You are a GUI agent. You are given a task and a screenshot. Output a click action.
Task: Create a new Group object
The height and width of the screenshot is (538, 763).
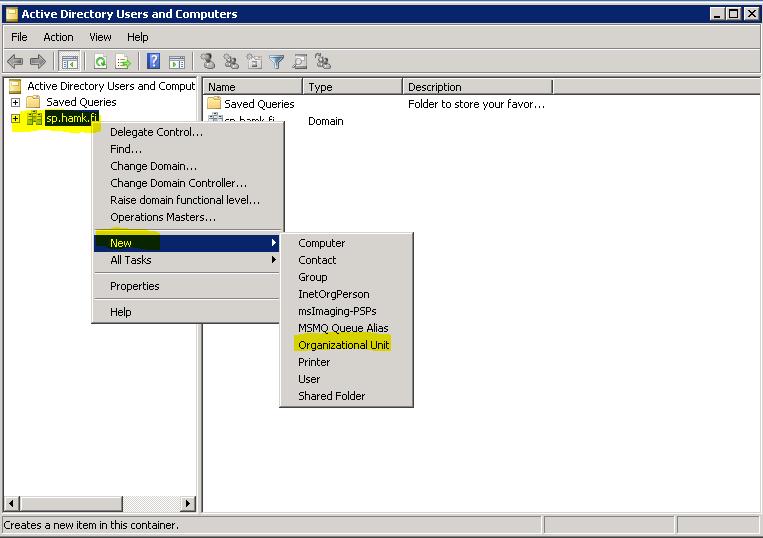click(x=346, y=277)
